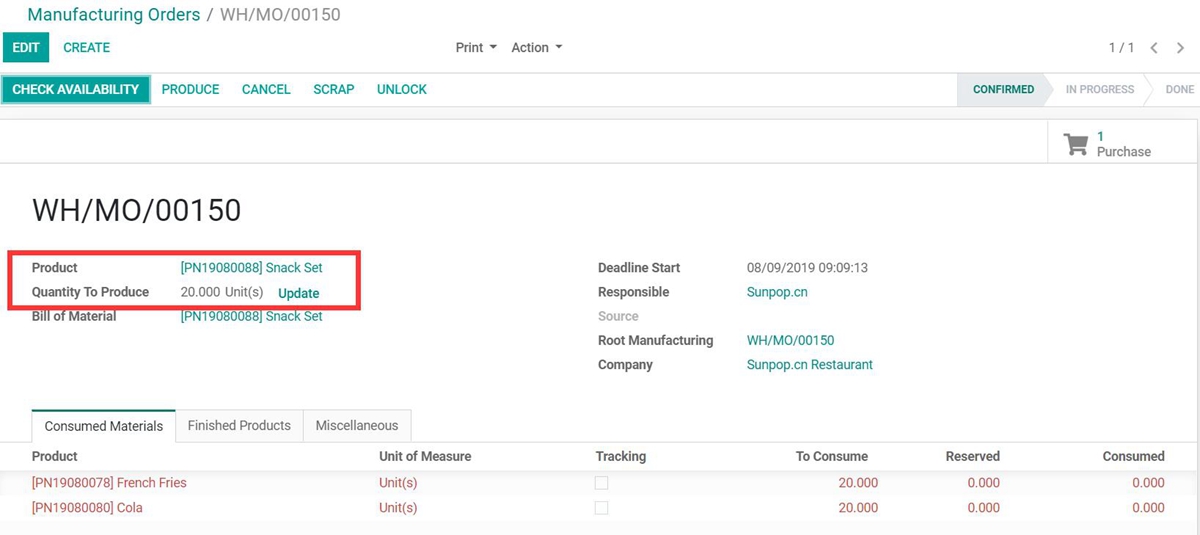Click the Scrap button
The width and height of the screenshot is (1200, 535).
(333, 90)
